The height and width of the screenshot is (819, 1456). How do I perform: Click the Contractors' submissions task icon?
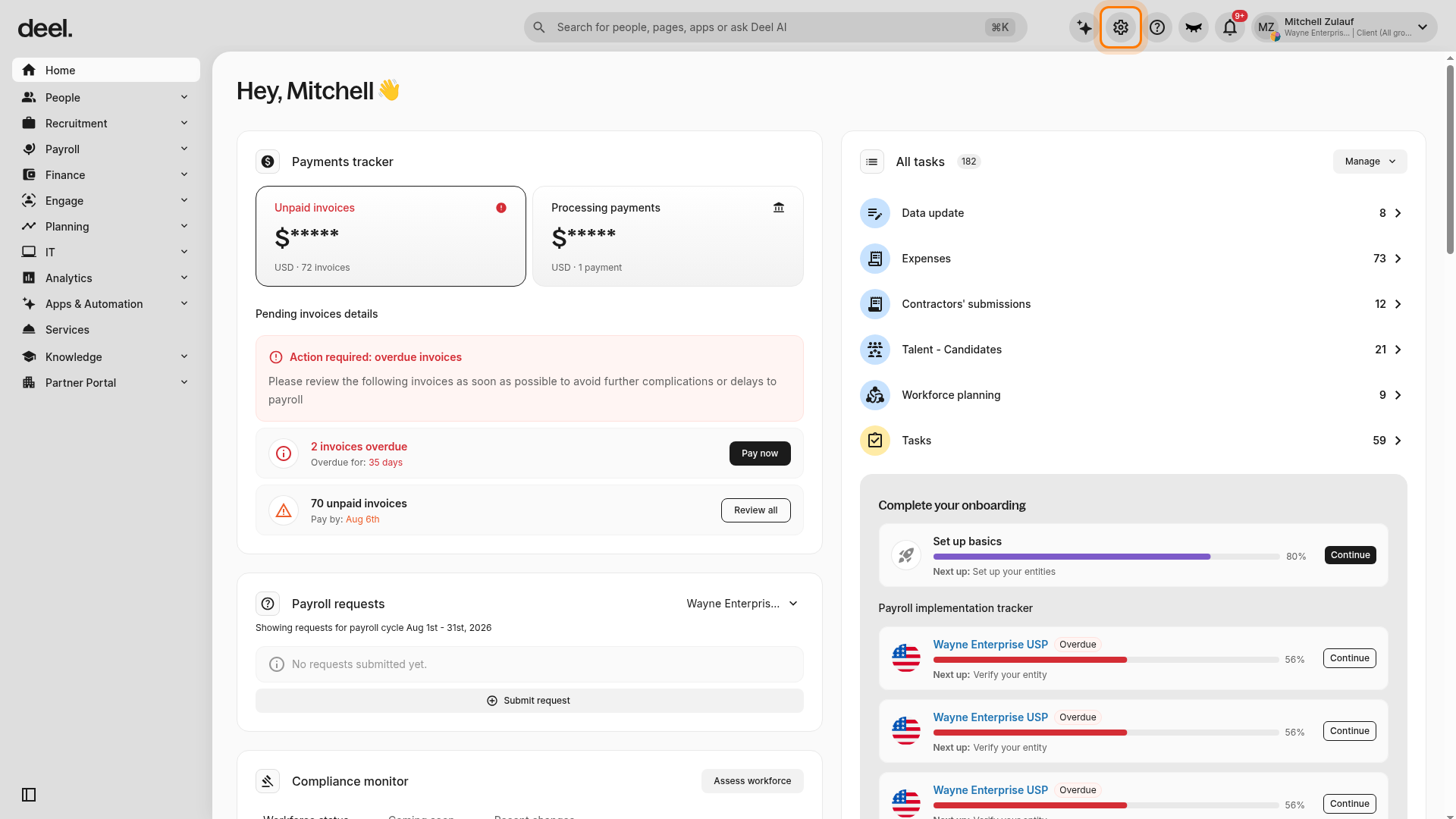pyautogui.click(x=875, y=304)
